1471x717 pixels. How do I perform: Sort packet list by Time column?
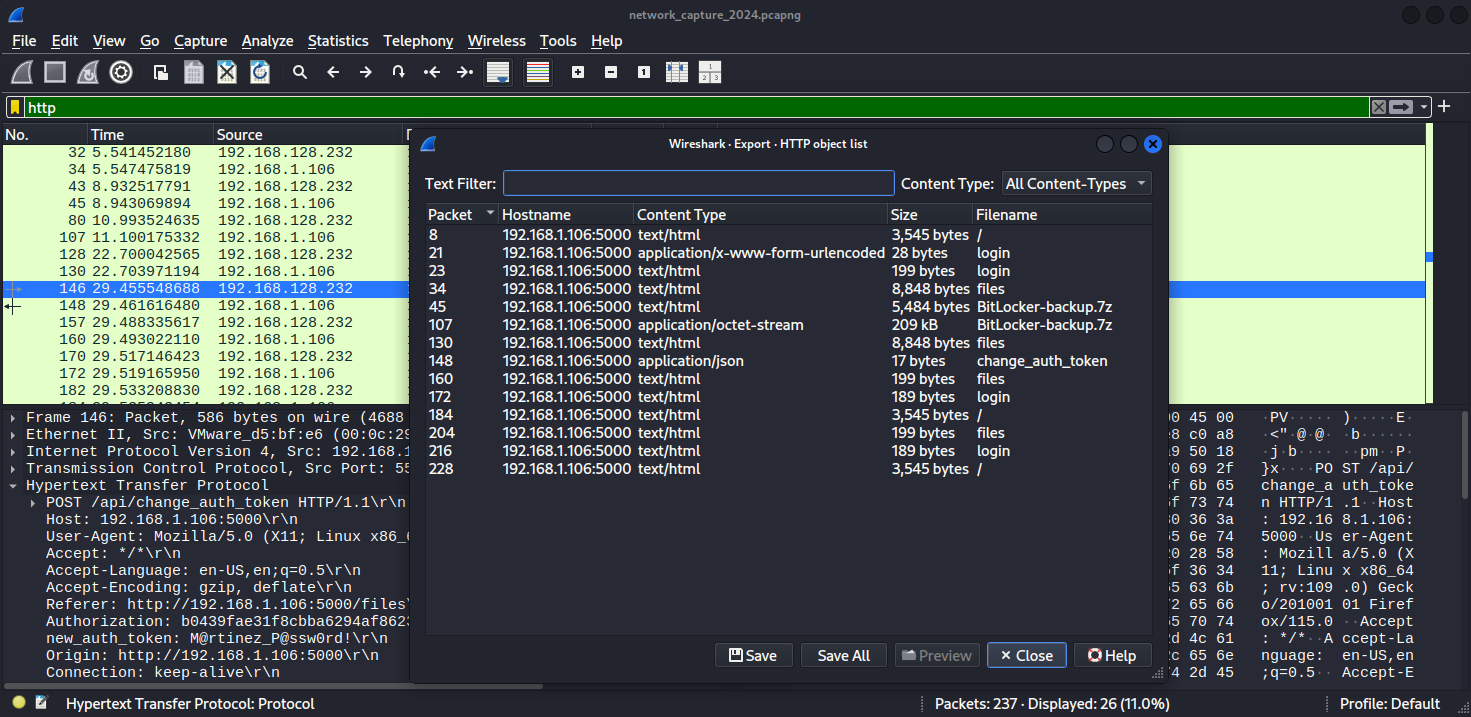150,134
